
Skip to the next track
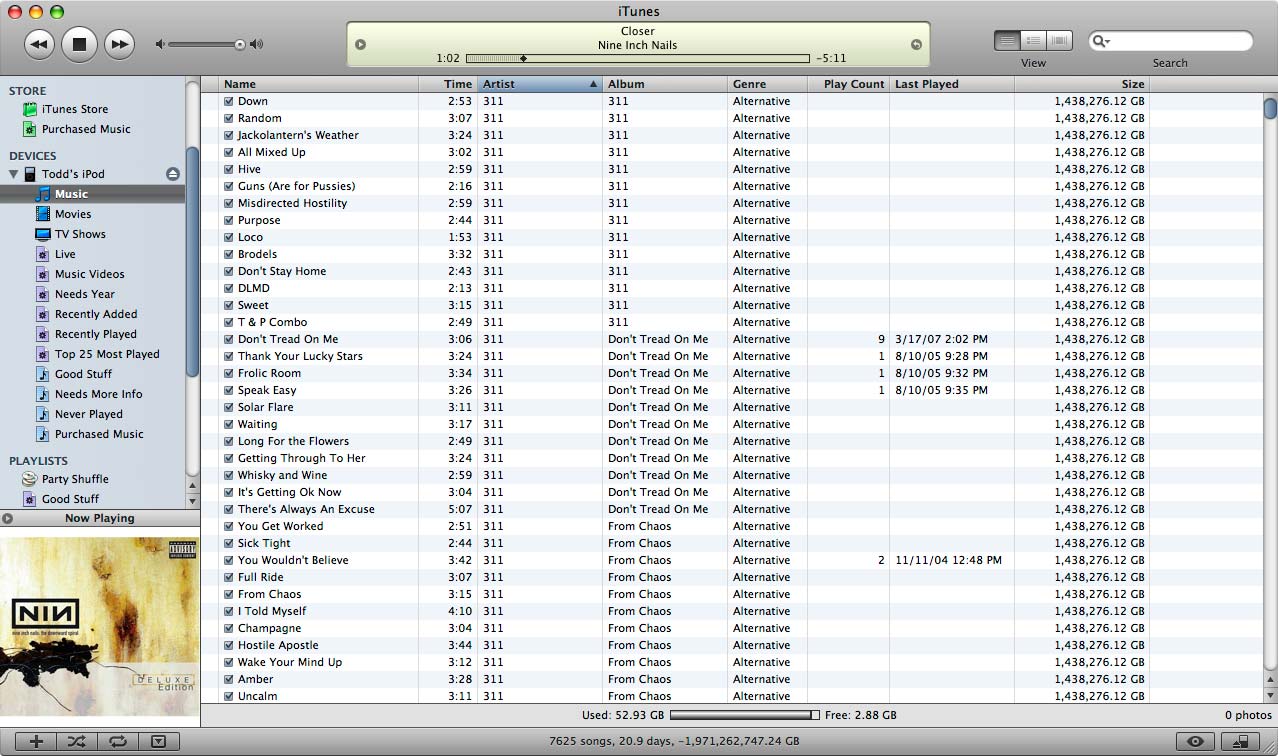click(119, 44)
